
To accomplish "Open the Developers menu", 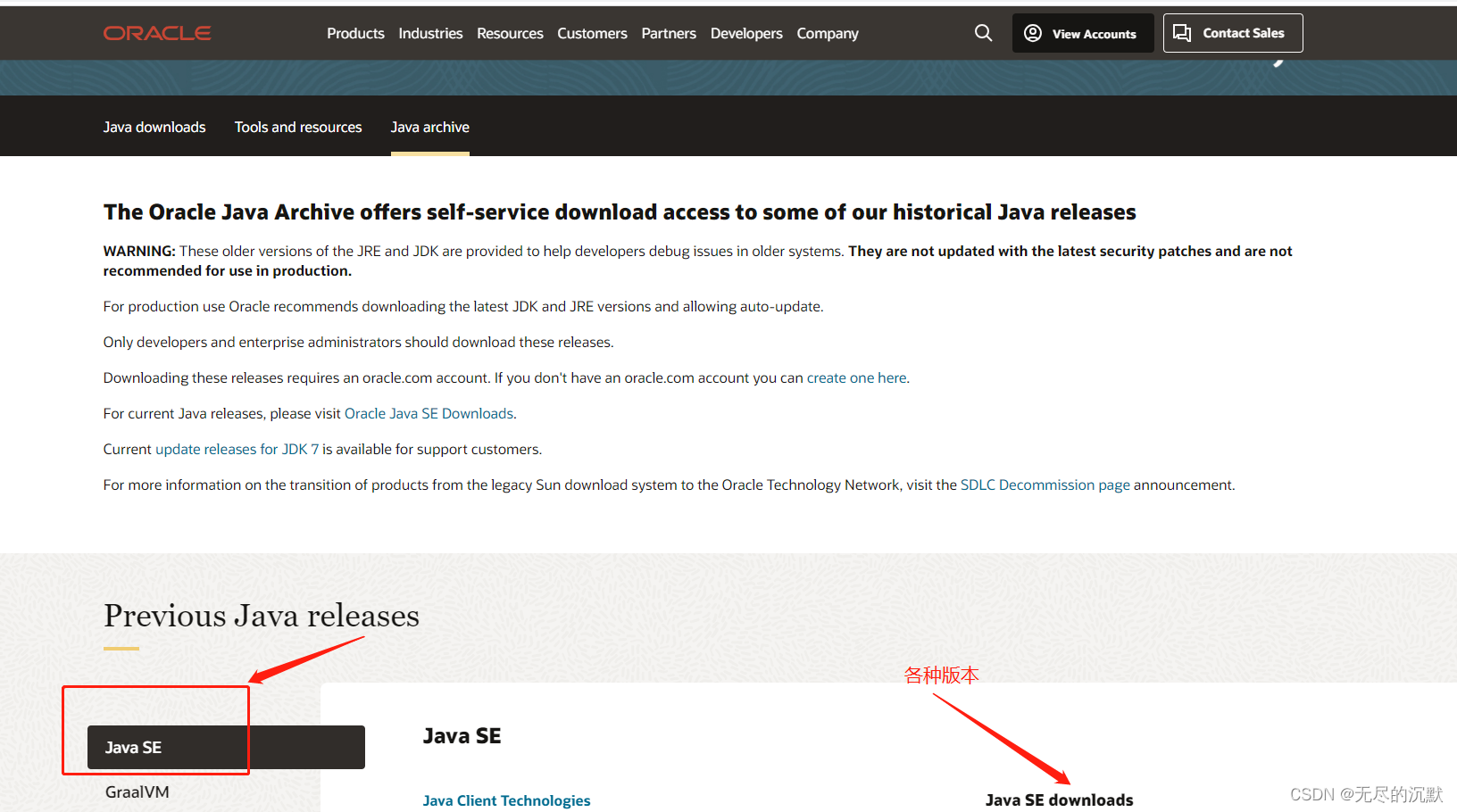I will coord(746,33).
